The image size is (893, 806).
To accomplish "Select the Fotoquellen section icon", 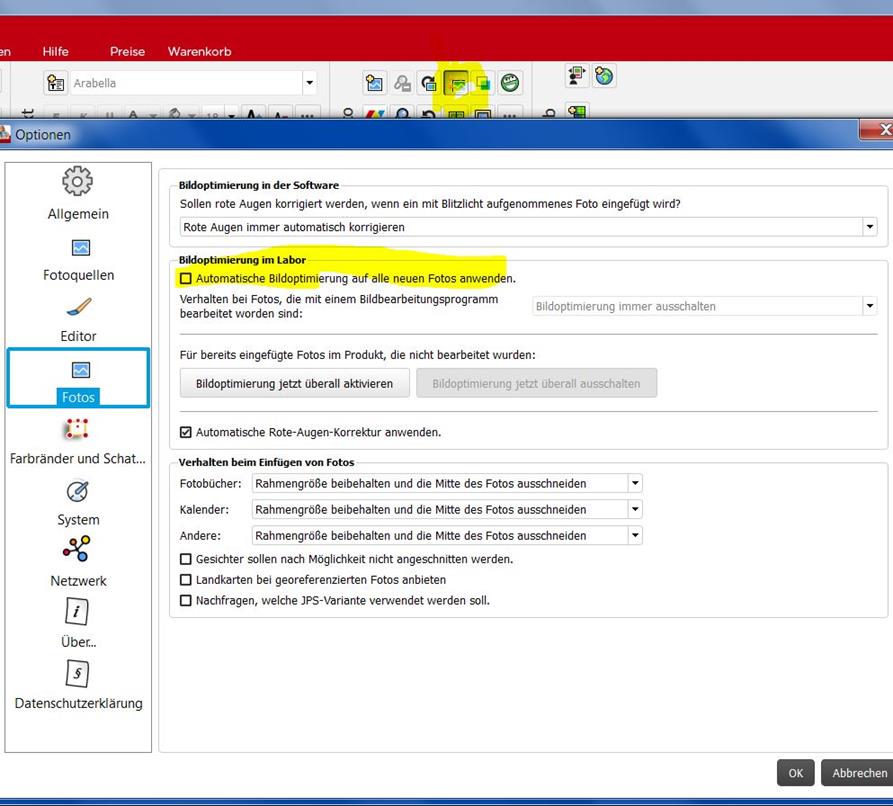I will (x=79, y=248).
